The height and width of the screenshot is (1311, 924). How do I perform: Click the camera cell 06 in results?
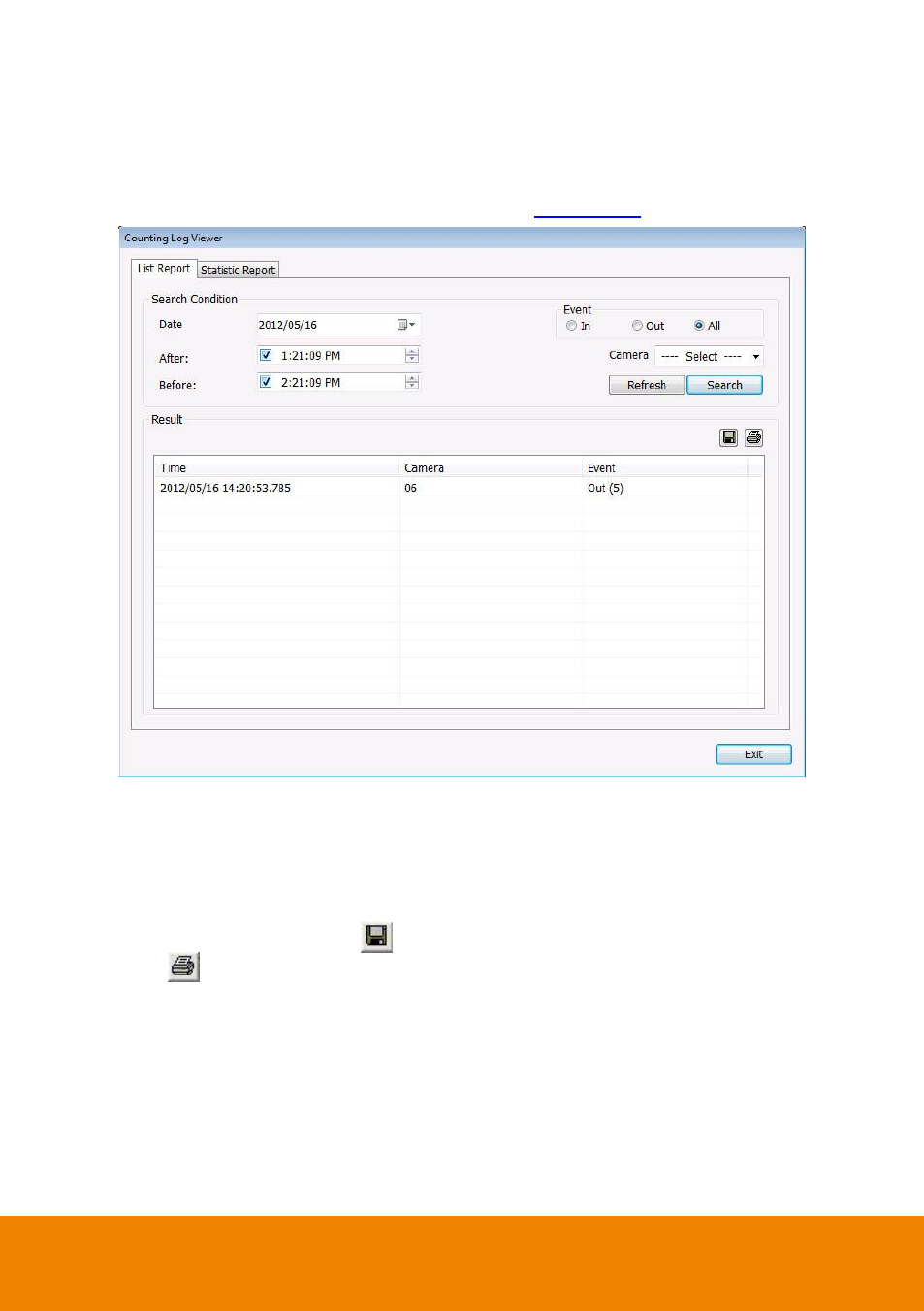[x=411, y=488]
